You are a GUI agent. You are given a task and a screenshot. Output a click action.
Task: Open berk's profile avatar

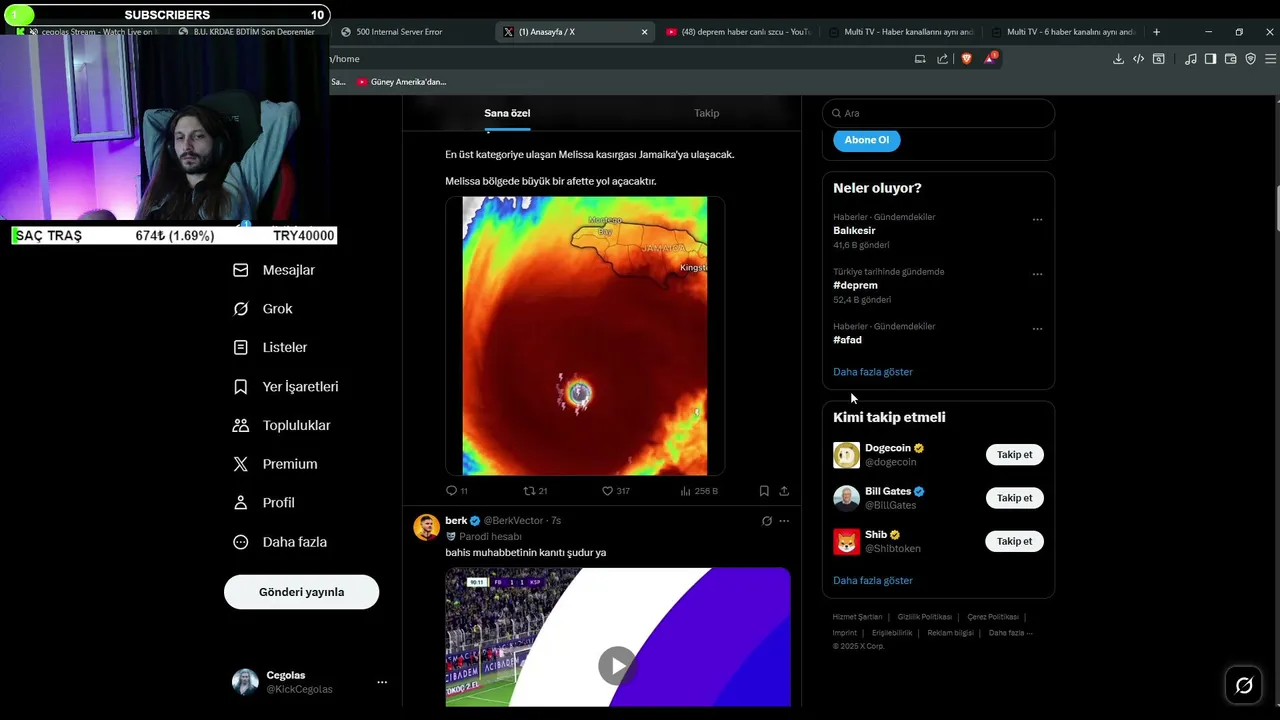pyautogui.click(x=426, y=527)
